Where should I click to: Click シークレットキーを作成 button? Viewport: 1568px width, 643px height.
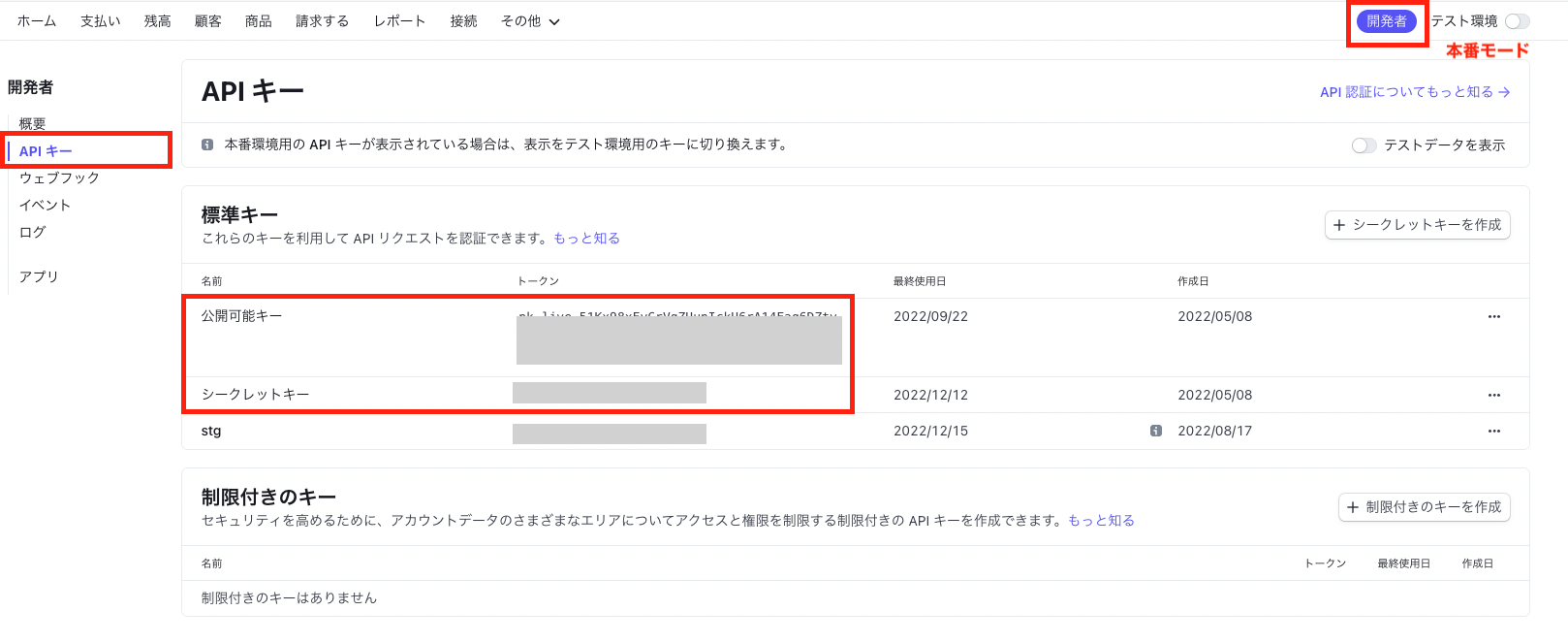click(x=1417, y=225)
